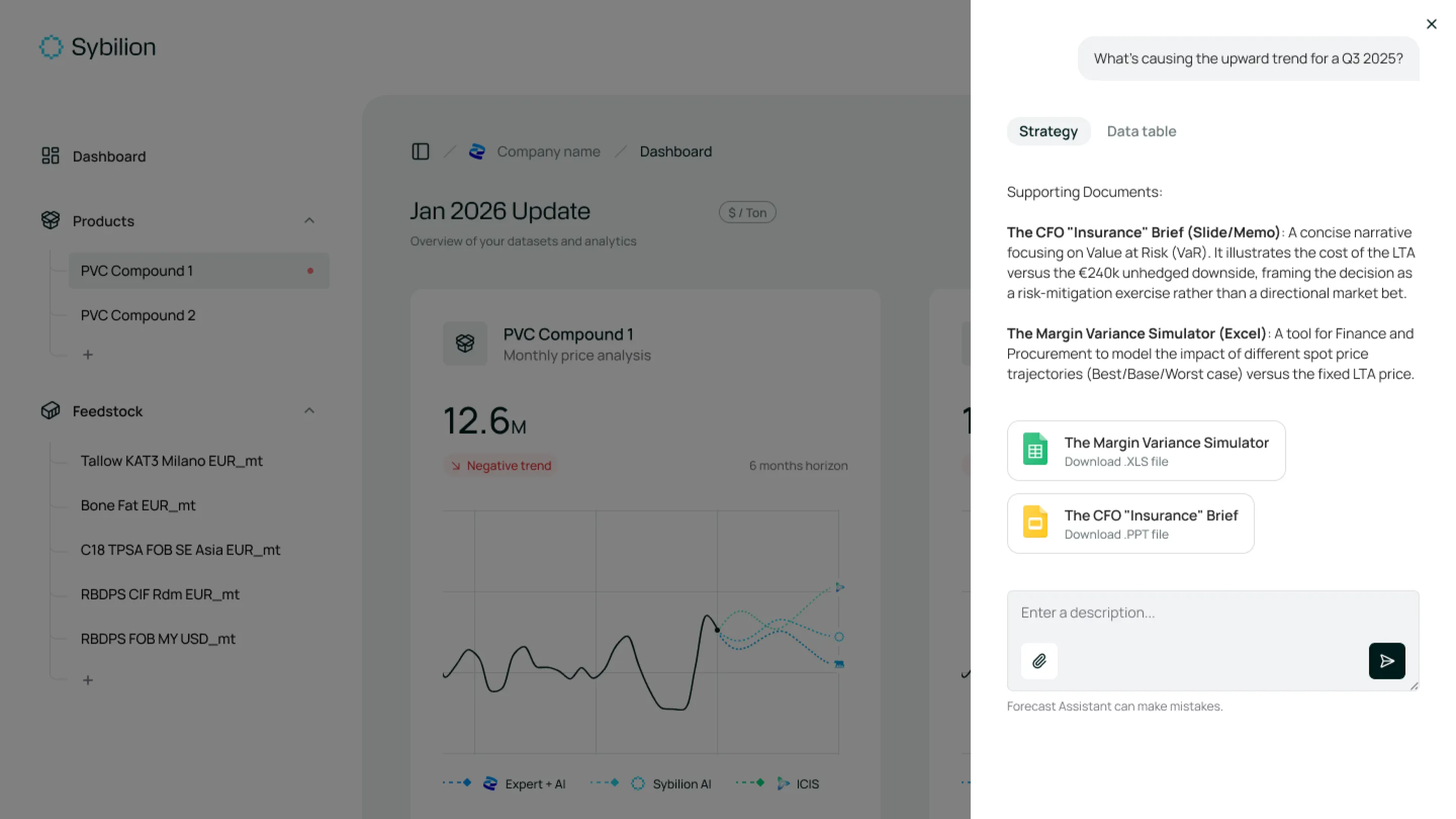1456x819 pixels.
Task: Click the Enter a description input field
Action: [x=1212, y=613]
